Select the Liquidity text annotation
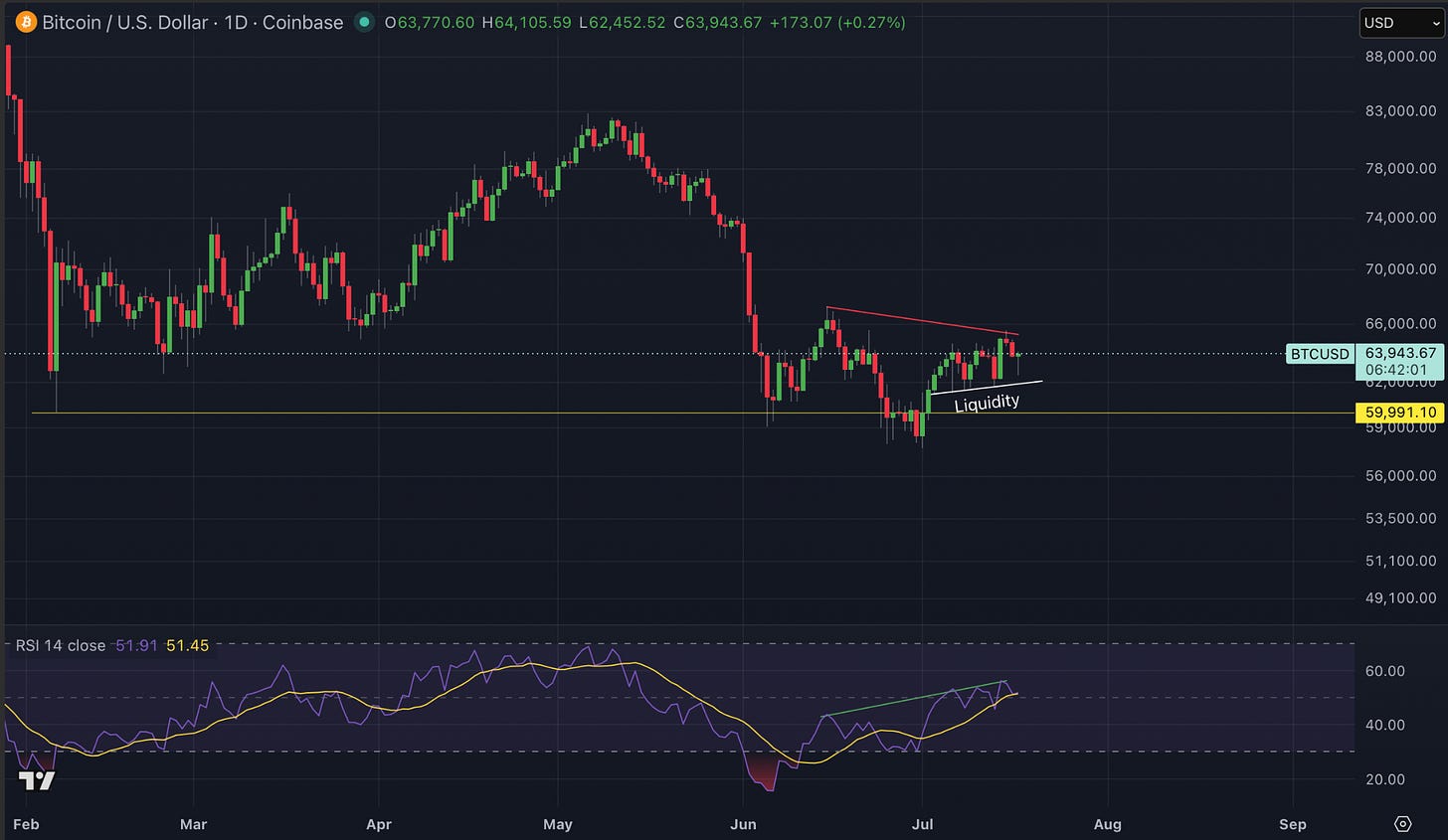 pos(987,403)
